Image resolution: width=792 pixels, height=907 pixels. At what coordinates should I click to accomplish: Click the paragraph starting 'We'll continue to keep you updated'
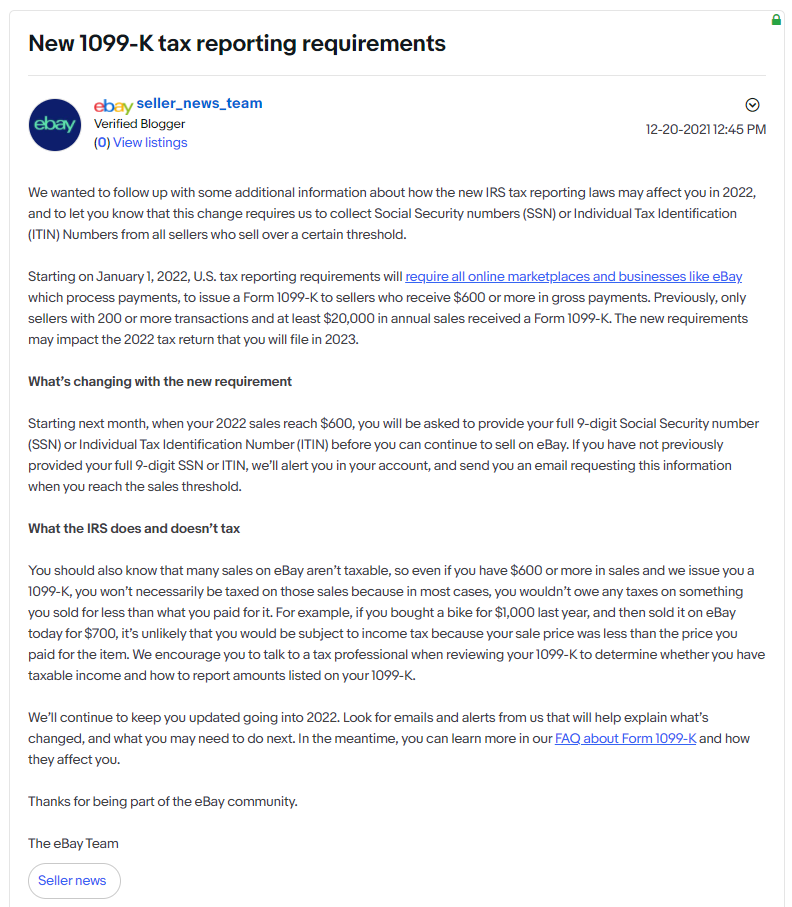click(380, 738)
